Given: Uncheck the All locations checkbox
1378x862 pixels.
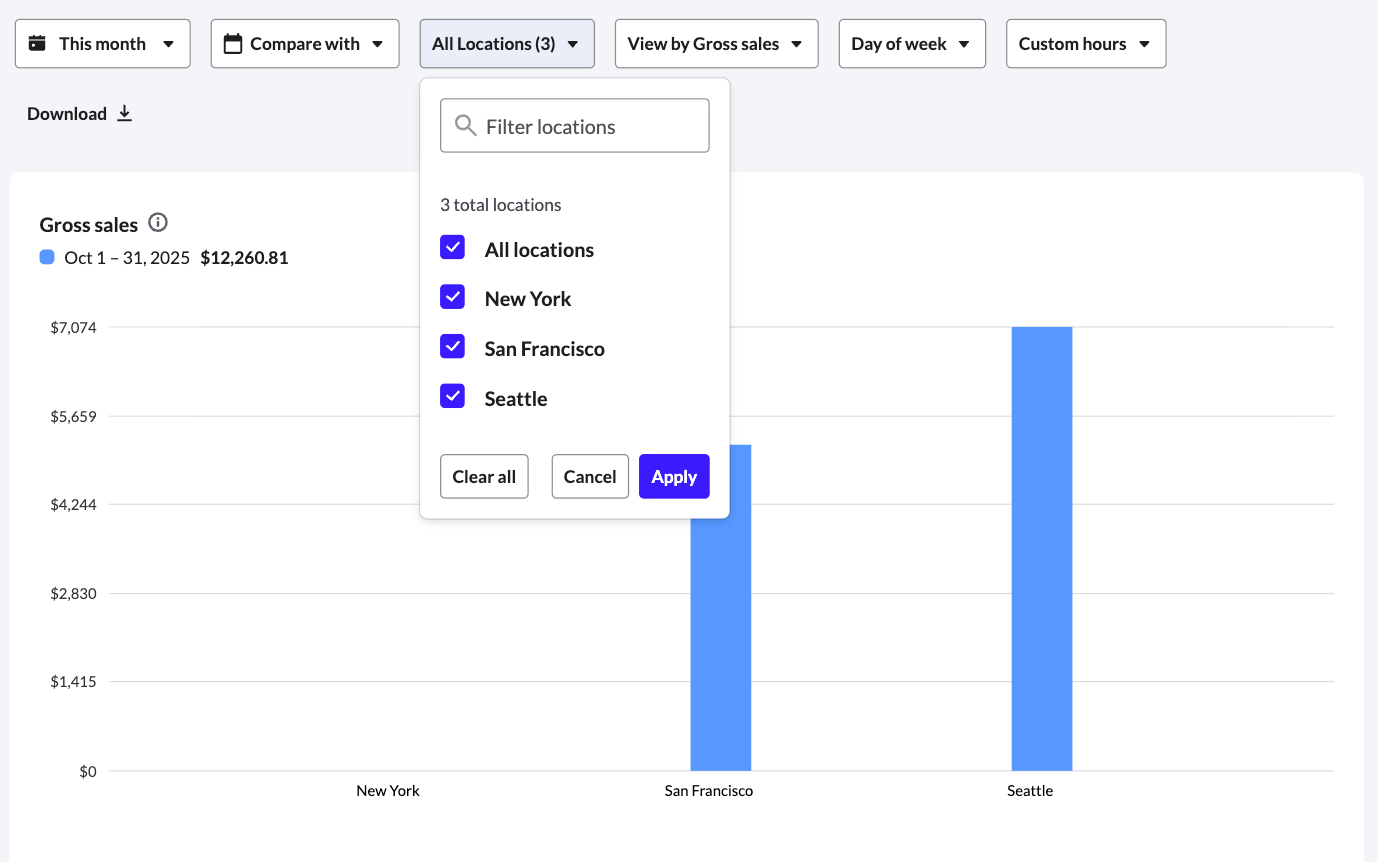Looking at the screenshot, I should coord(452,247).
